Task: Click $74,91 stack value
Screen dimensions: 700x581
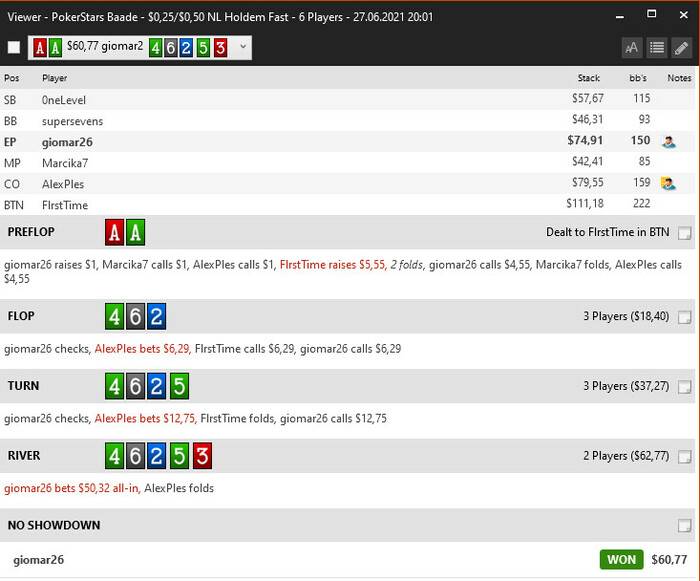Action: (x=585, y=141)
